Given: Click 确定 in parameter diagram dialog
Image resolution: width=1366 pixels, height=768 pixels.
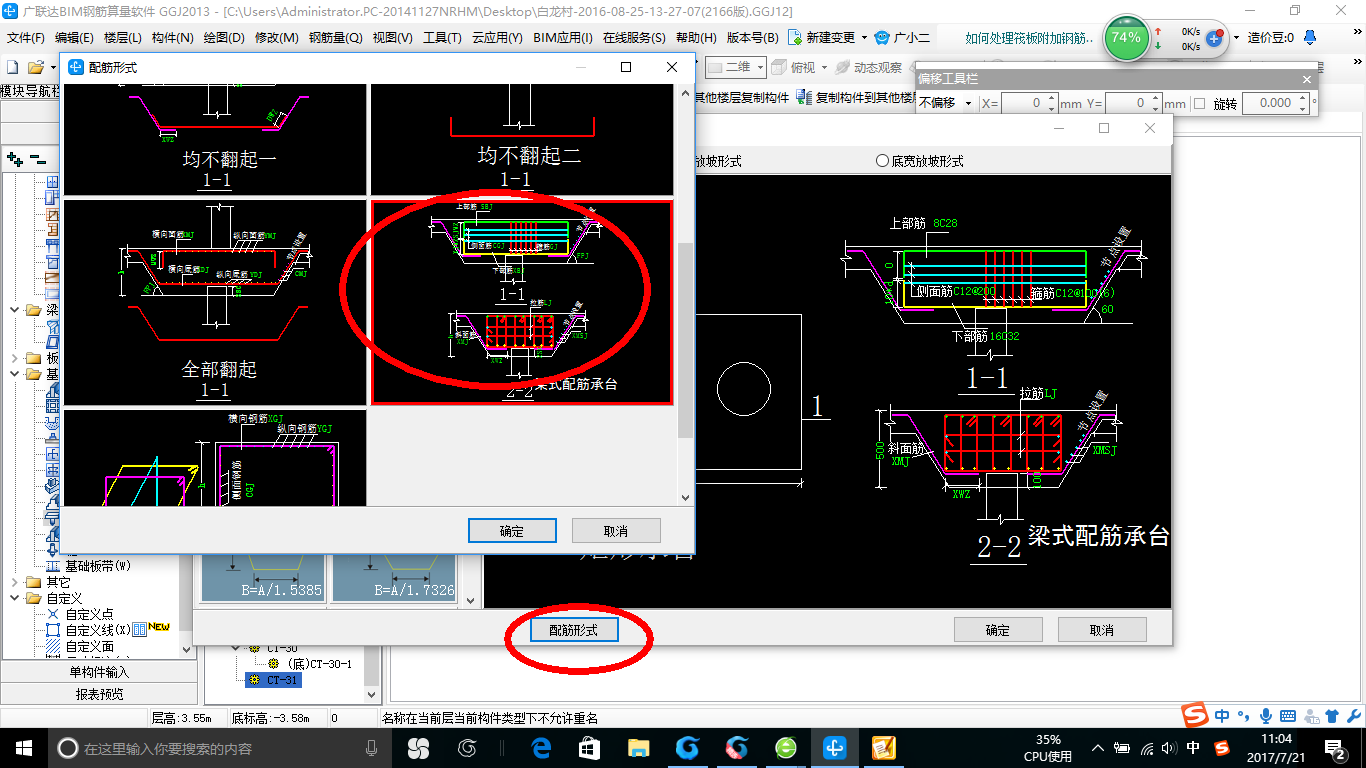Looking at the screenshot, I should click(998, 630).
